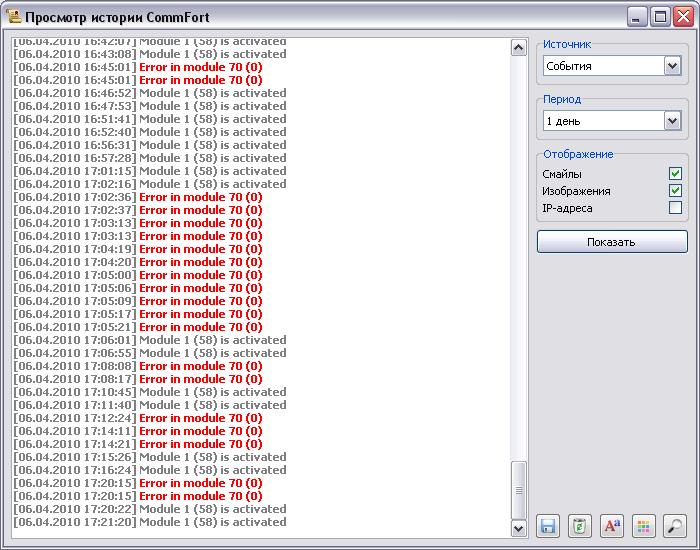Screen dimensions: 700x550
Task: Click the CommFort title bar app icon
Action: [13, 17]
